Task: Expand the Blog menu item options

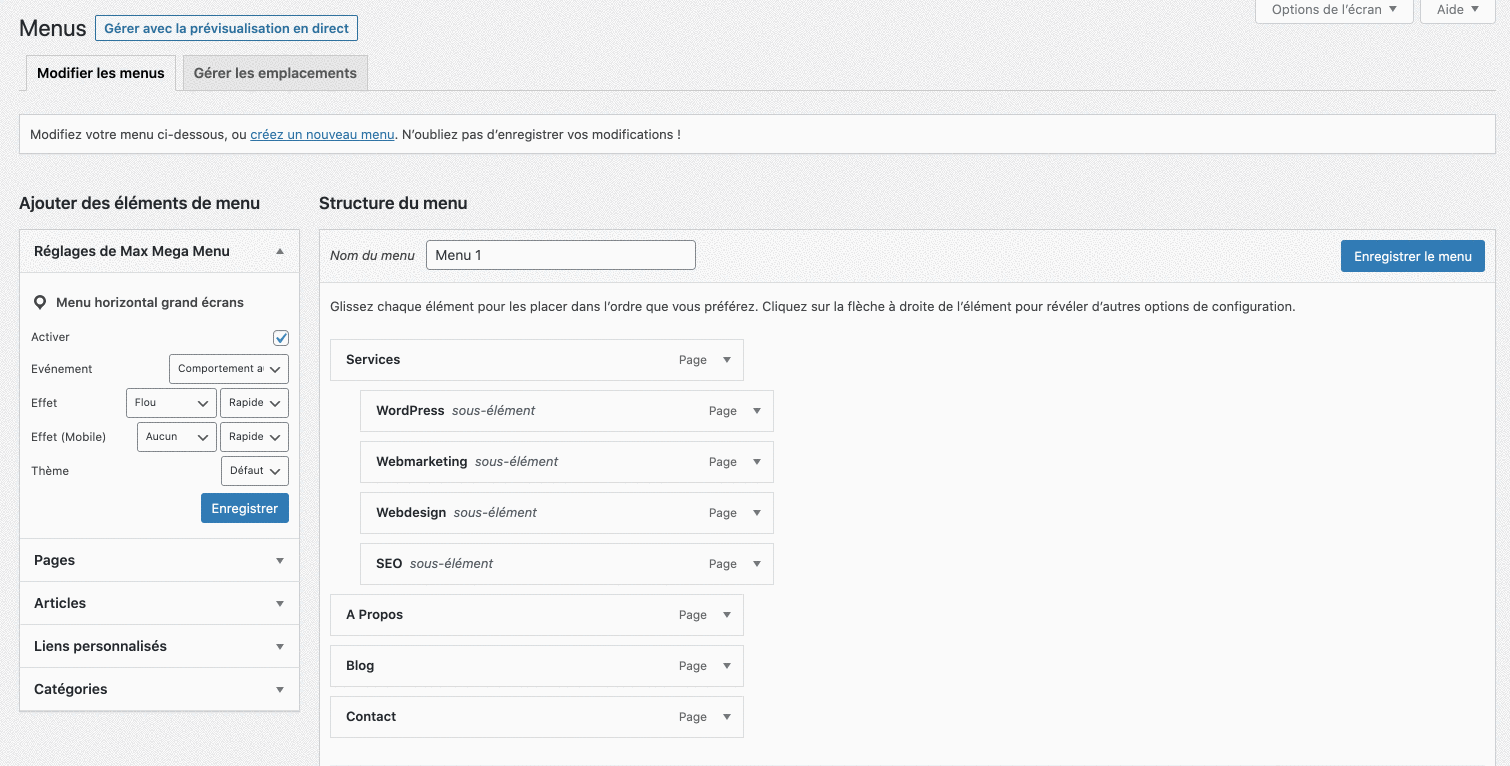Action: [x=727, y=666]
